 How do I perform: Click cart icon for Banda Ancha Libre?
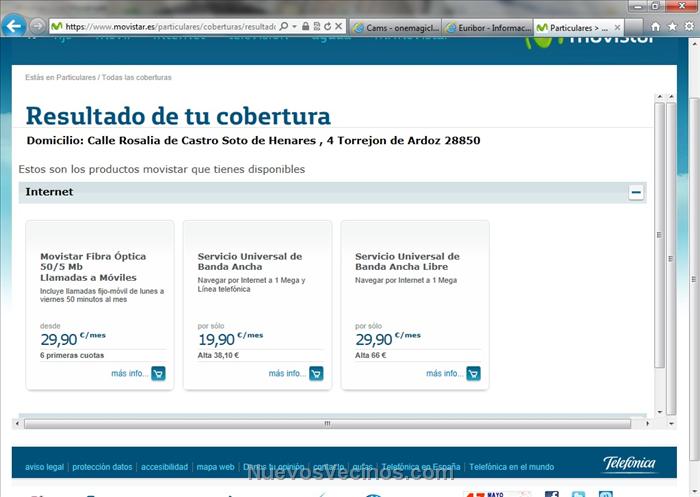click(473, 373)
